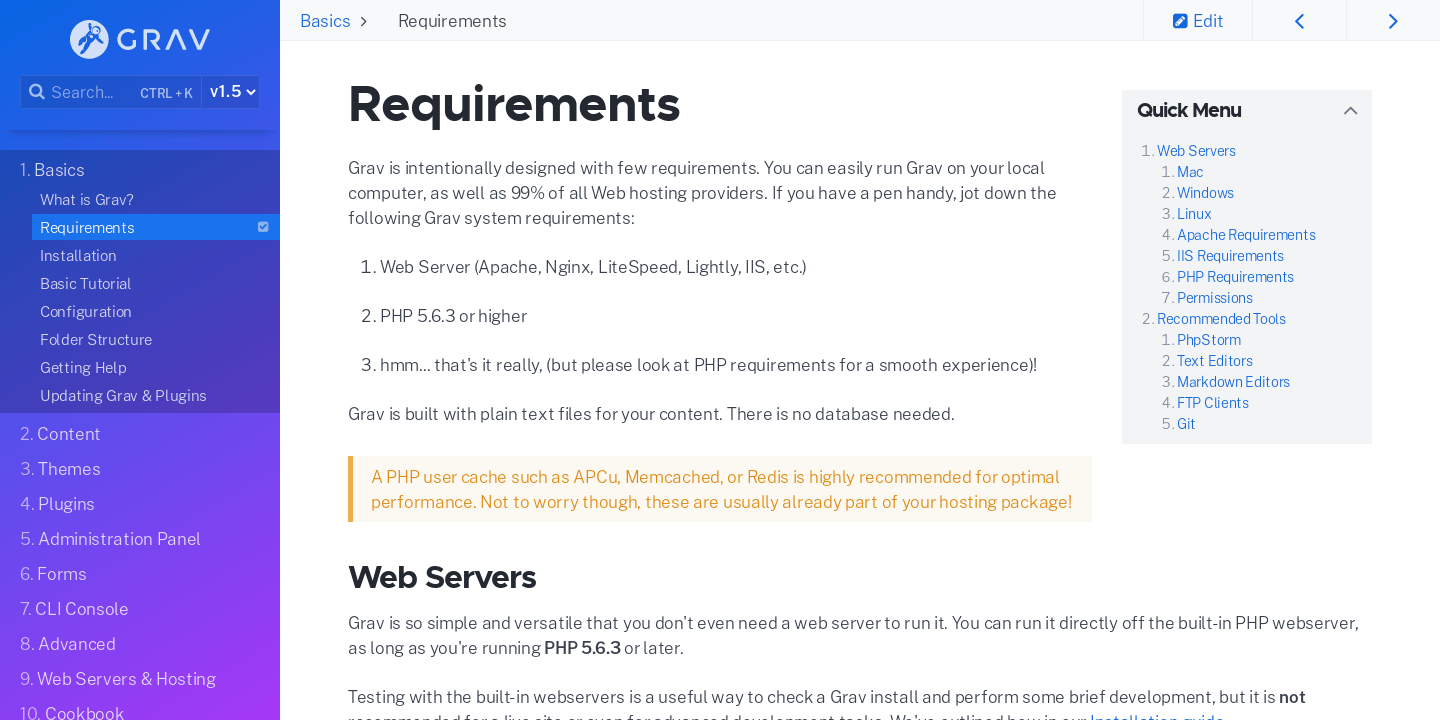This screenshot has width=1440, height=720.
Task: Go to next page arrow
Action: (1393, 21)
